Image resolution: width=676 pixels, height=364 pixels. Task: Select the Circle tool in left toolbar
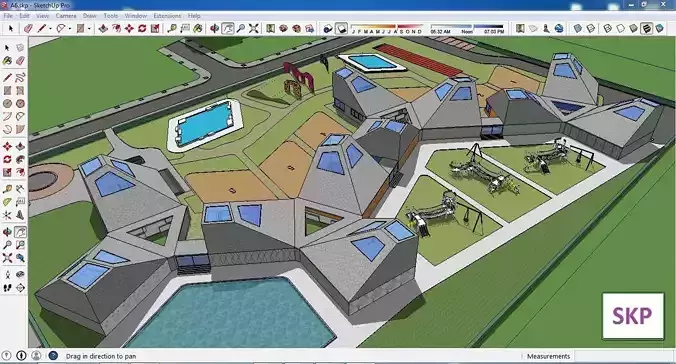coord(7,104)
